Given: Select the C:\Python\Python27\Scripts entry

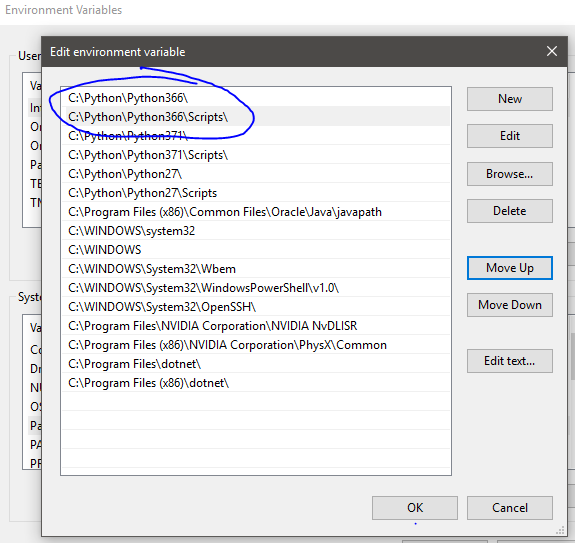Looking at the screenshot, I should 256,193.
